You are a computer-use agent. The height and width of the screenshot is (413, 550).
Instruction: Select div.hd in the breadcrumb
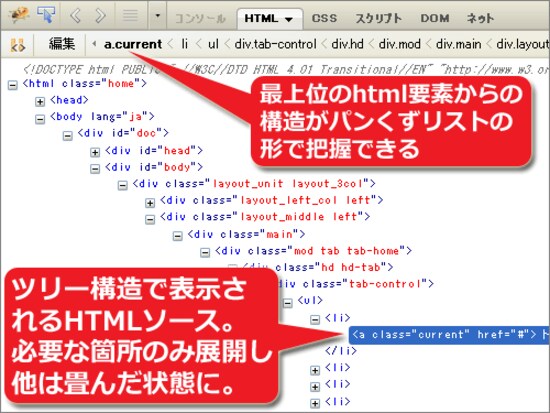(347, 44)
